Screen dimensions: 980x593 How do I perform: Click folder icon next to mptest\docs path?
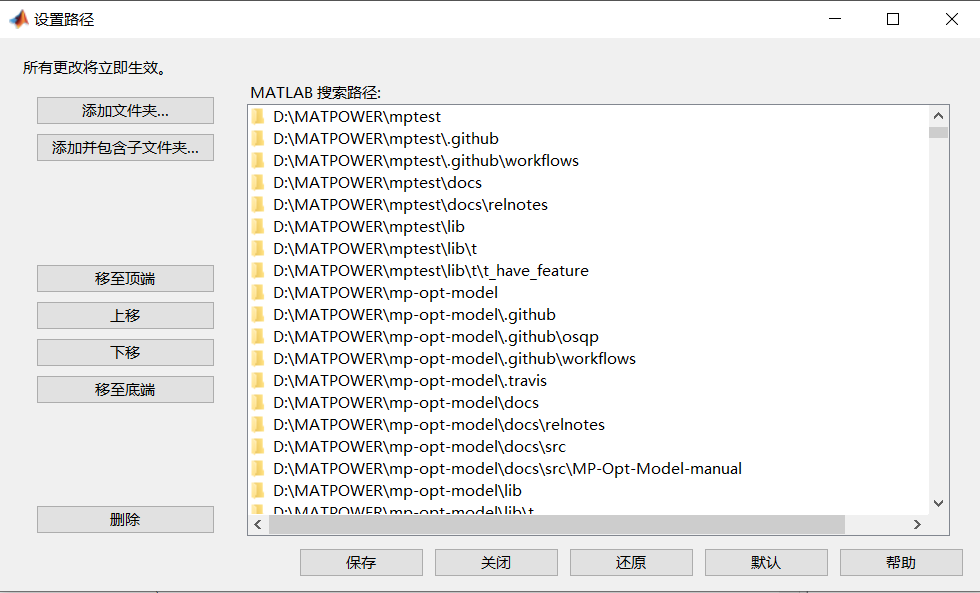258,182
